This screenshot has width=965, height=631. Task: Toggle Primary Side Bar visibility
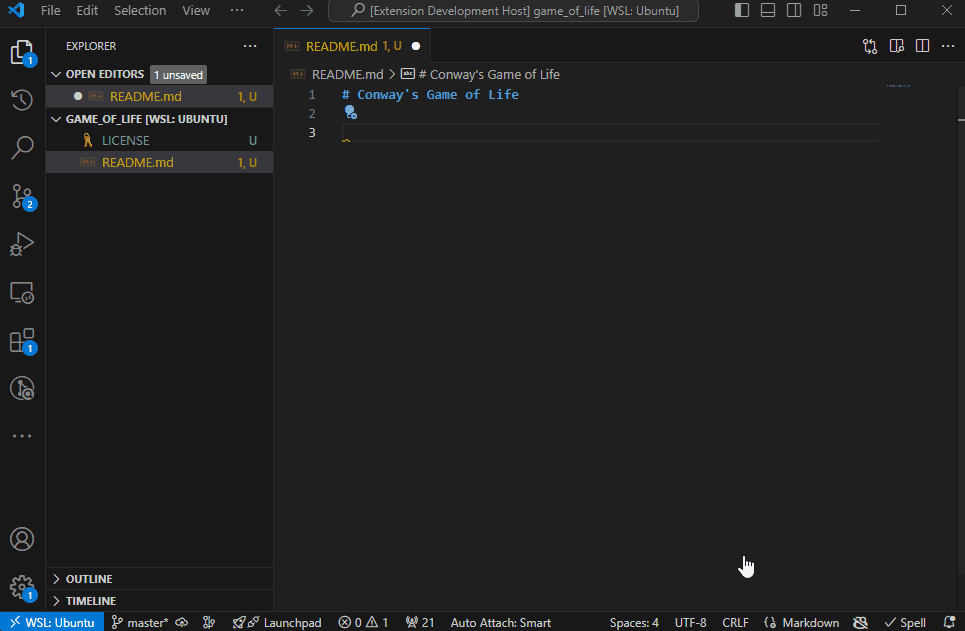click(742, 10)
